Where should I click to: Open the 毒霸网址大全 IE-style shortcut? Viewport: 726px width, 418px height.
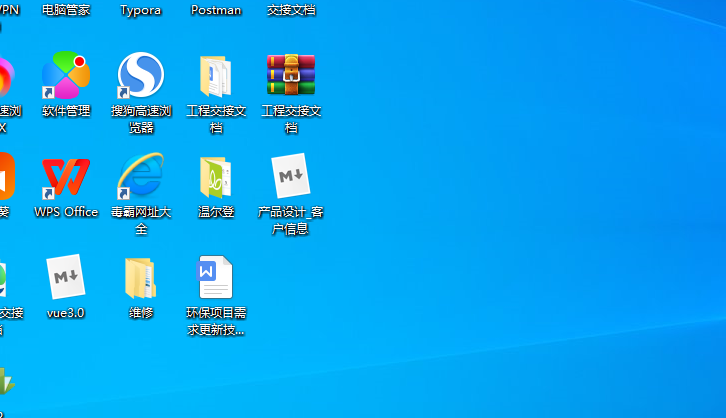coord(141,178)
